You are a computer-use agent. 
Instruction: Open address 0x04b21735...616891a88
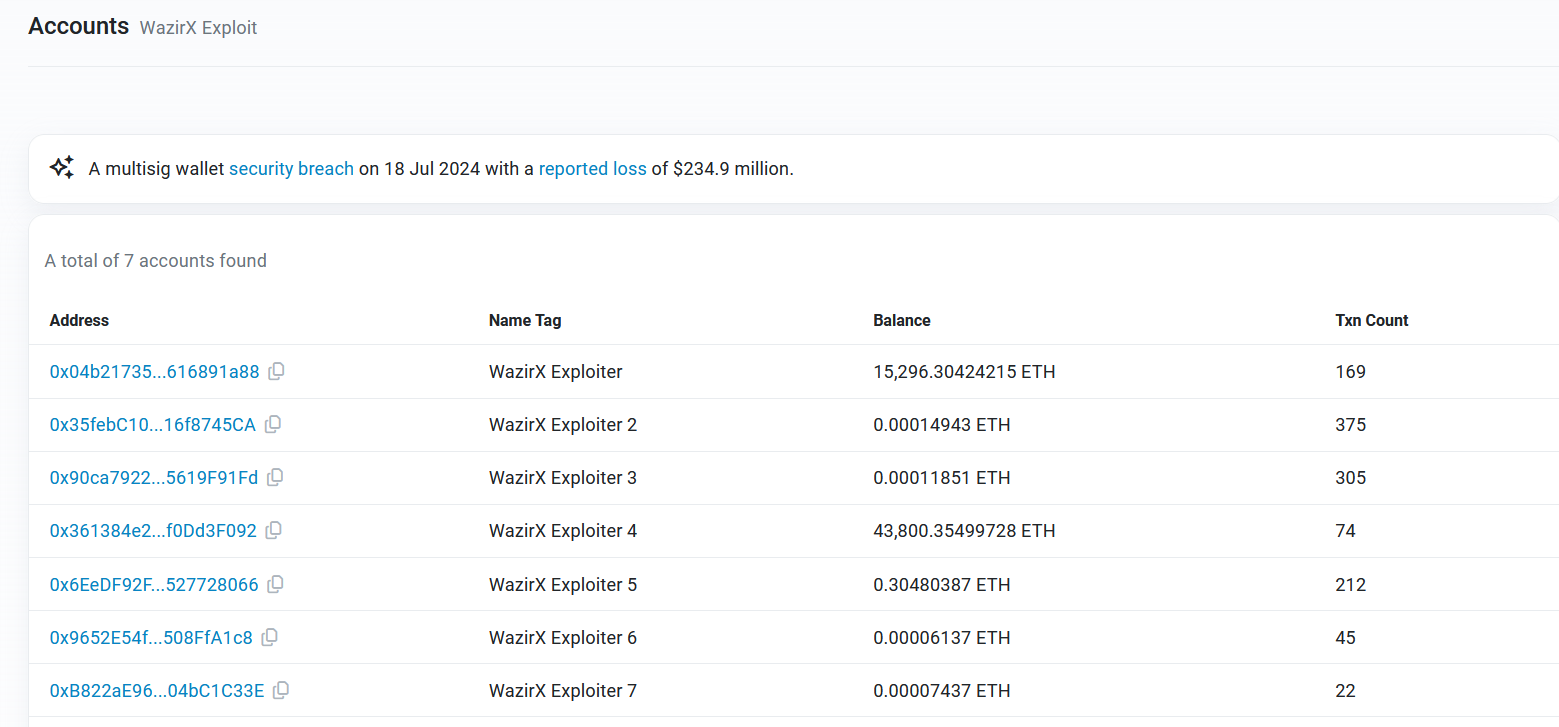tap(154, 372)
